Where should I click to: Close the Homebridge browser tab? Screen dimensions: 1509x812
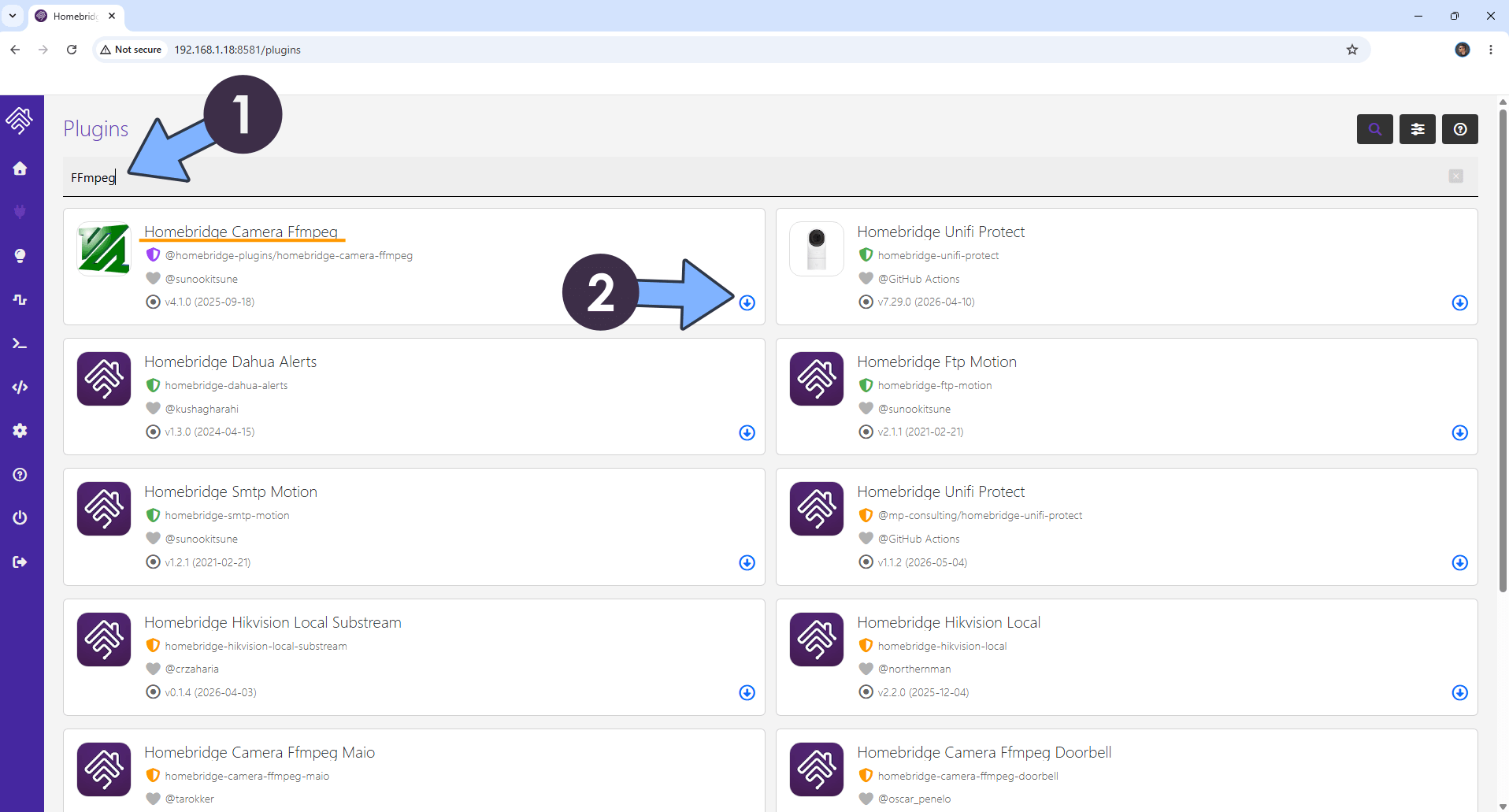112,16
